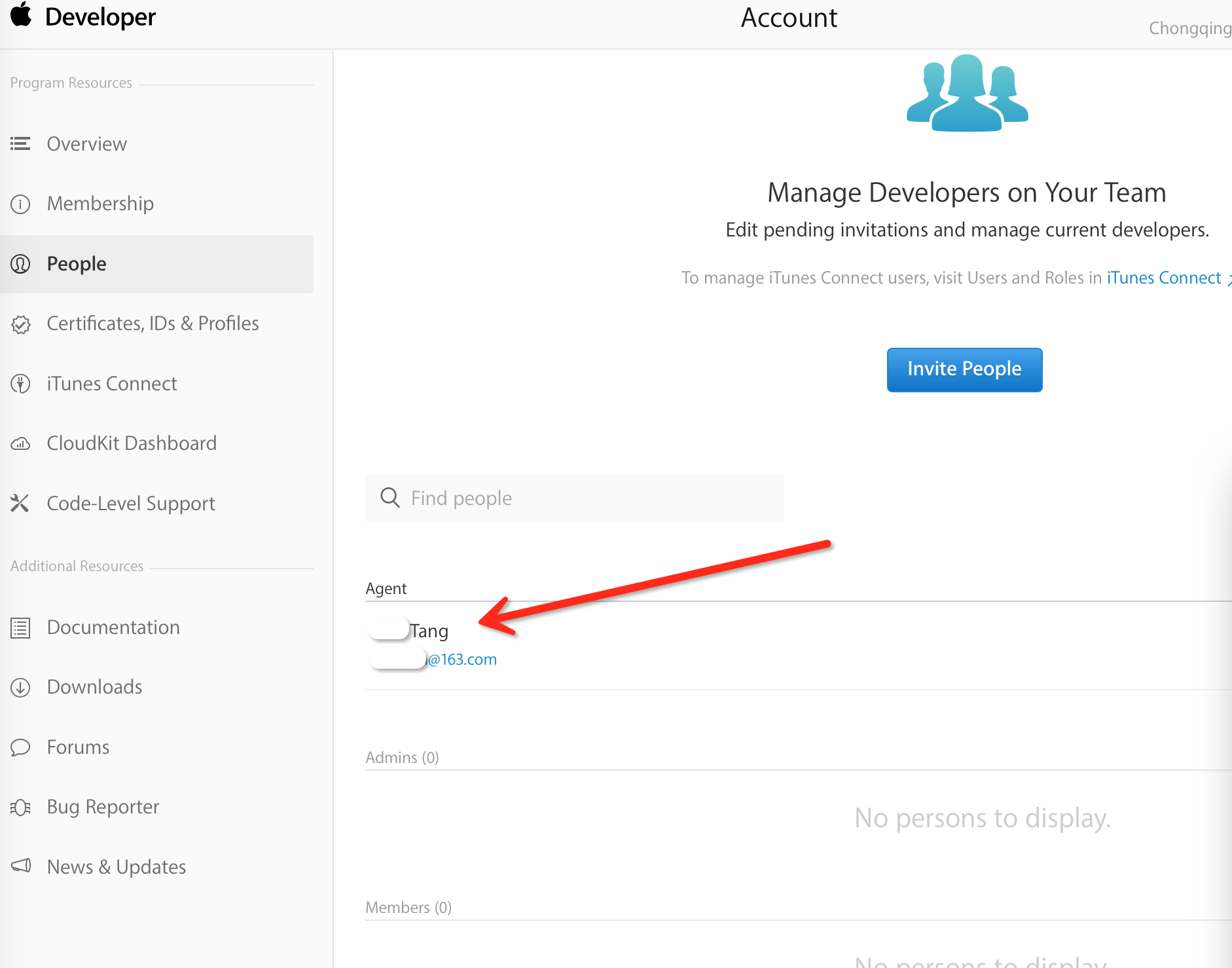Click the magnifier icon in search box

point(390,498)
